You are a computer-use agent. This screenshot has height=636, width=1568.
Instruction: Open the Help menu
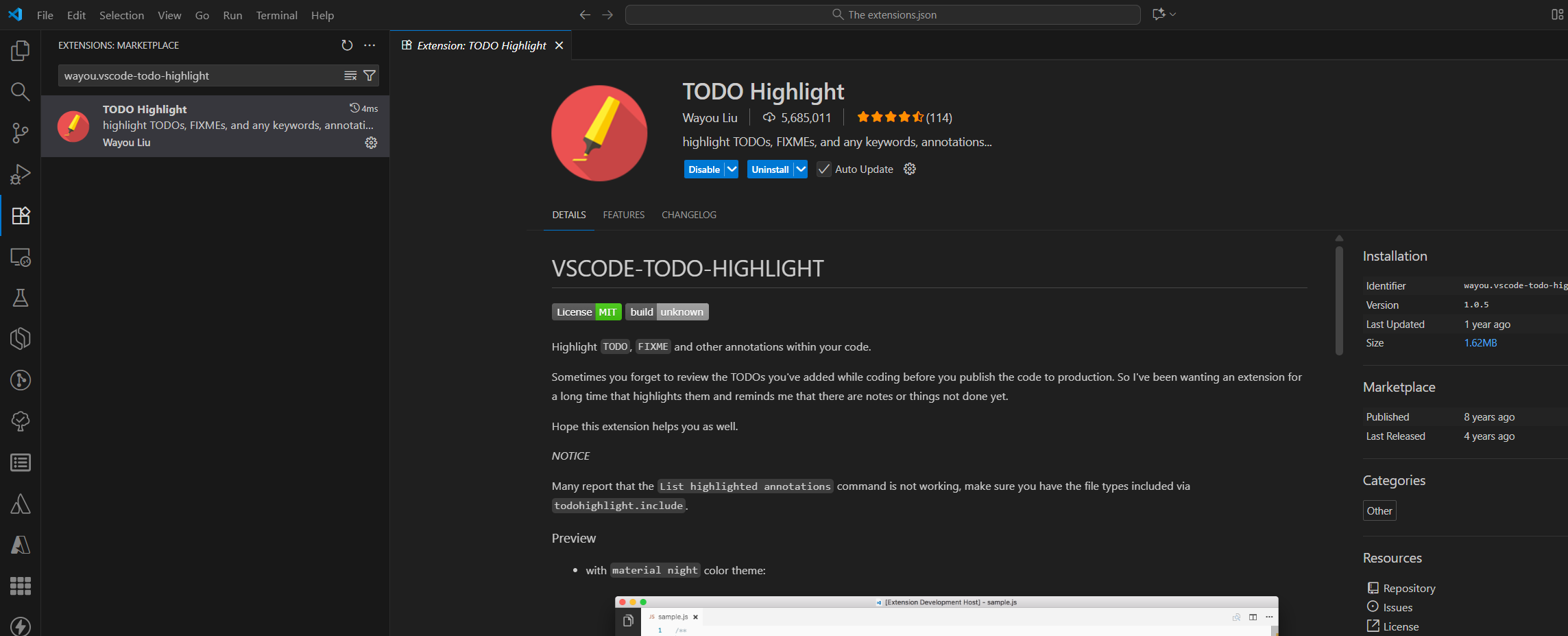tap(322, 15)
